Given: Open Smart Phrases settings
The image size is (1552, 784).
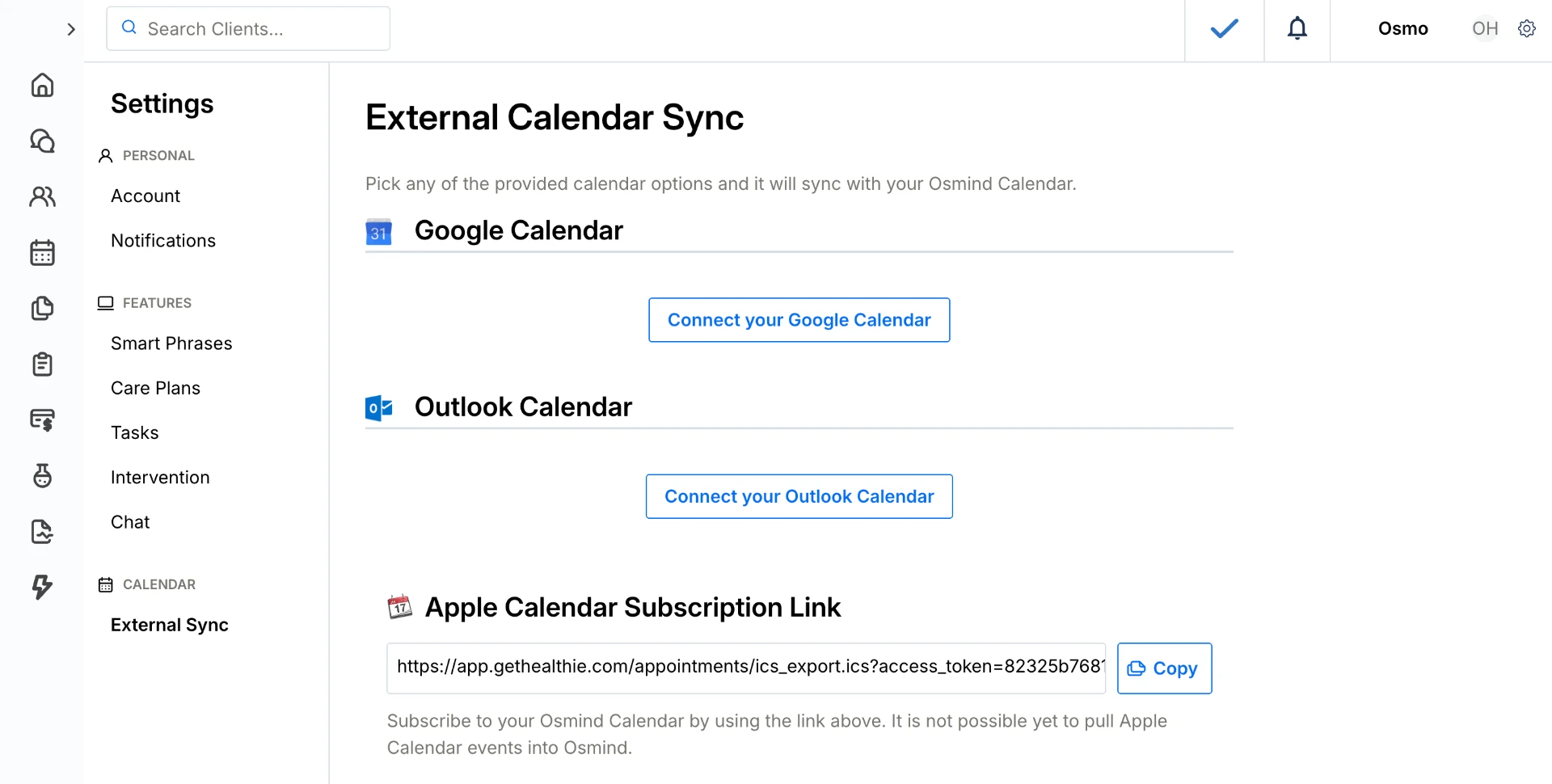Looking at the screenshot, I should [x=171, y=344].
